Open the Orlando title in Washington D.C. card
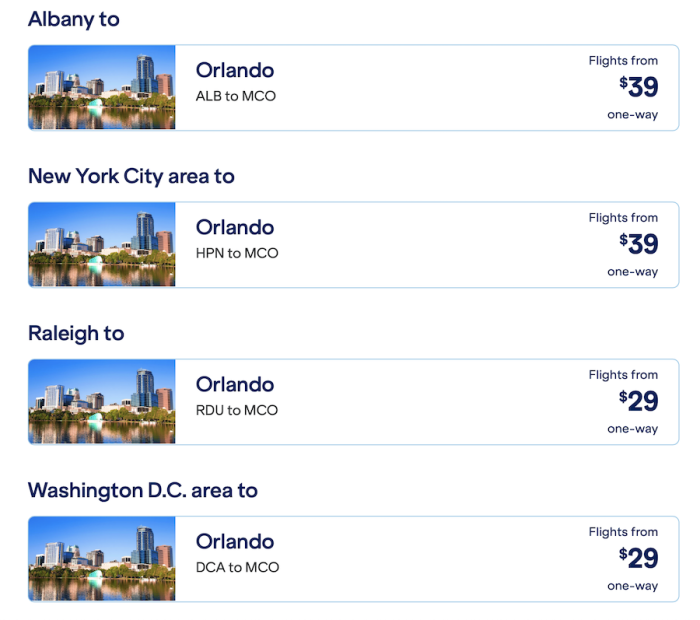The height and width of the screenshot is (620, 700). tap(235, 542)
